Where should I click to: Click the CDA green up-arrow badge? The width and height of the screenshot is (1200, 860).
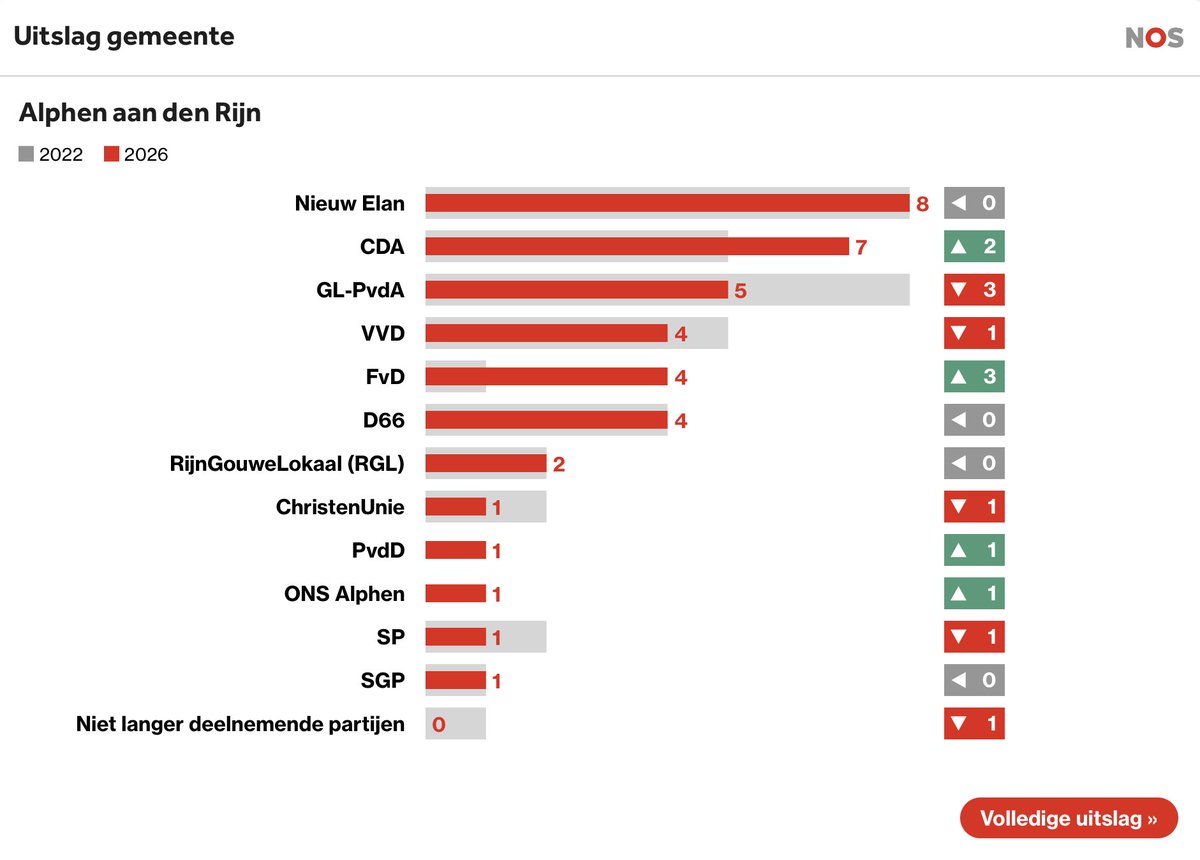pos(974,246)
